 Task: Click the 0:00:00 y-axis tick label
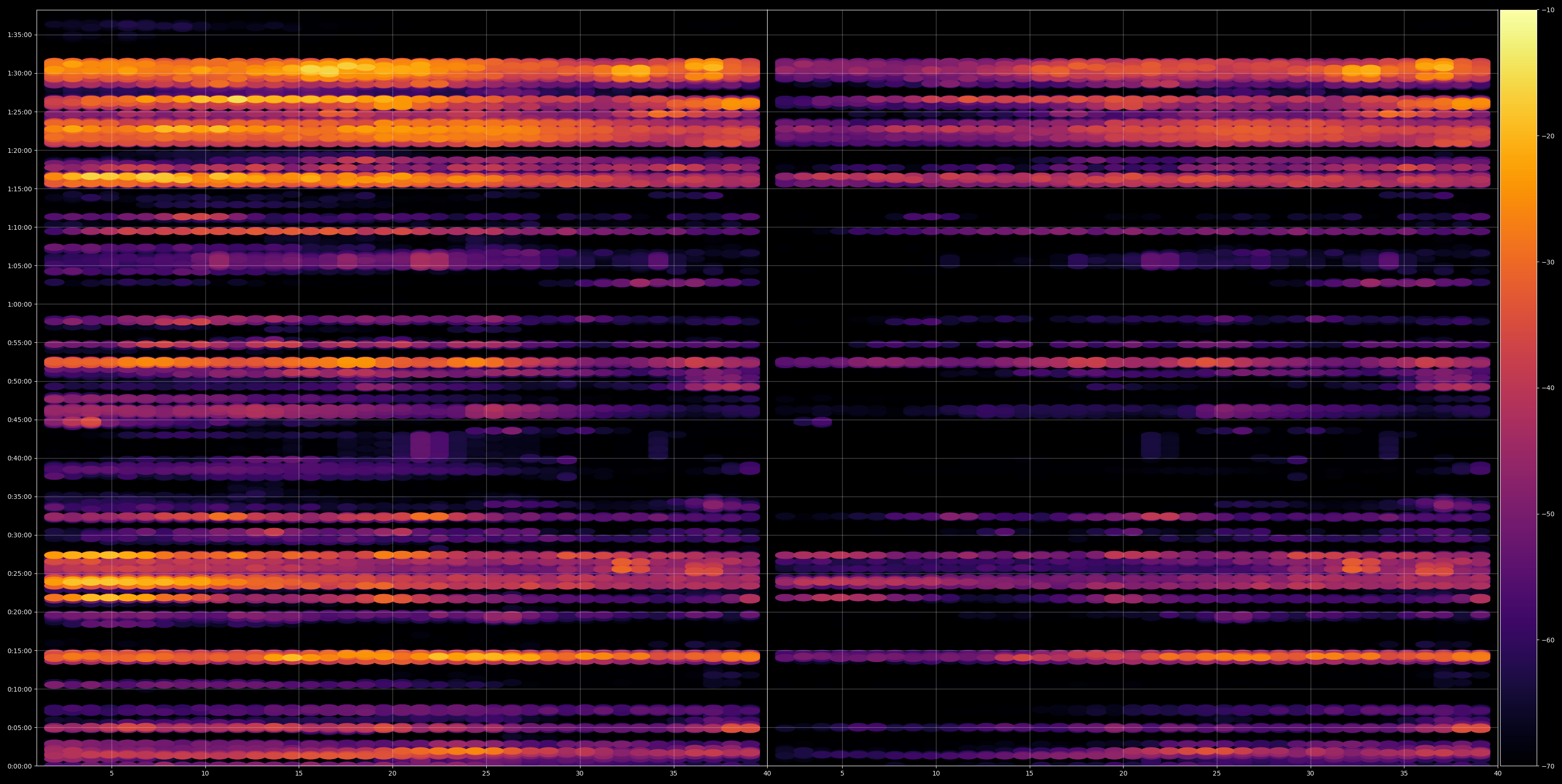[x=19, y=766]
